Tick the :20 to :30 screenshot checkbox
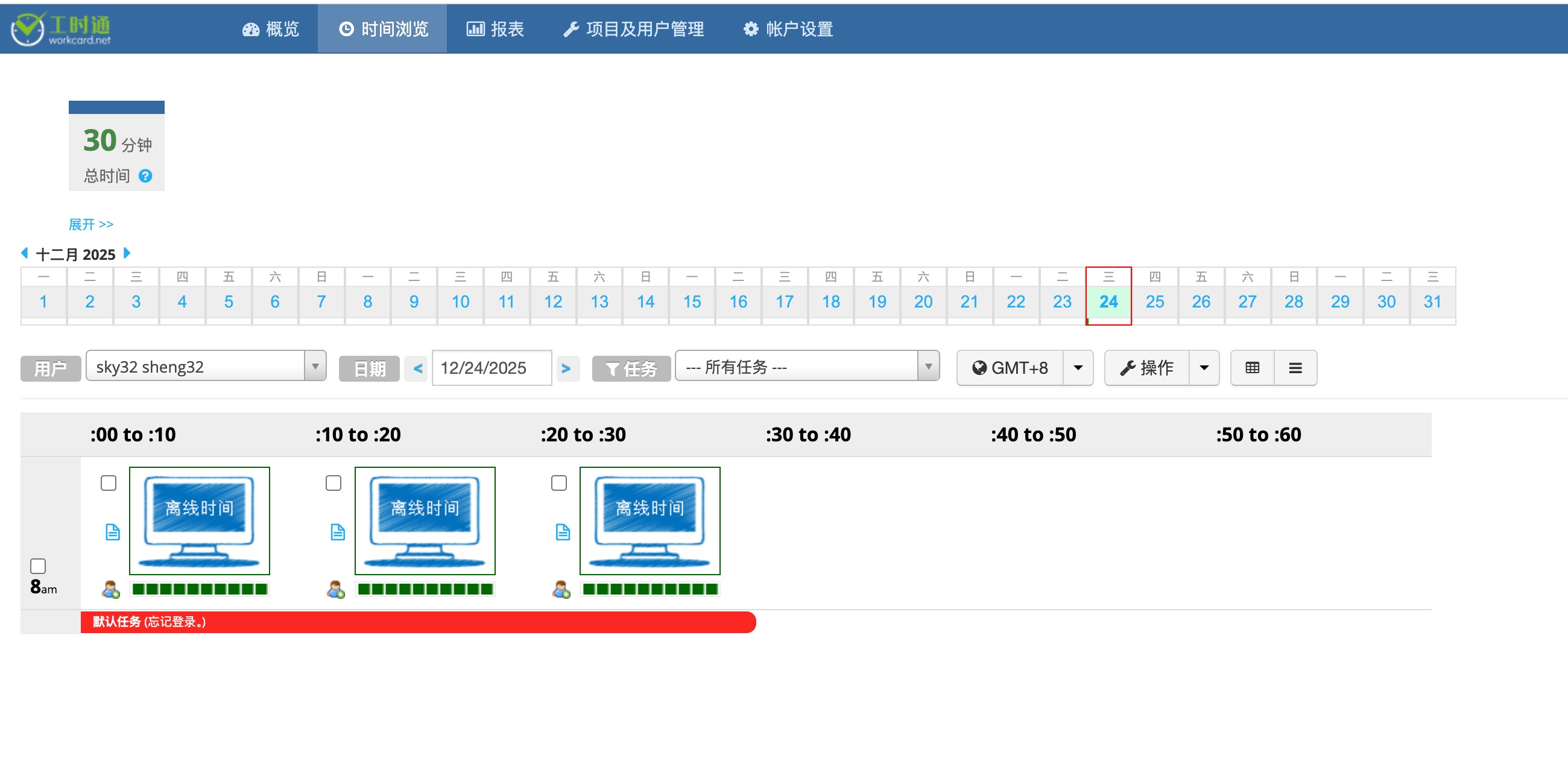 pos(558,483)
